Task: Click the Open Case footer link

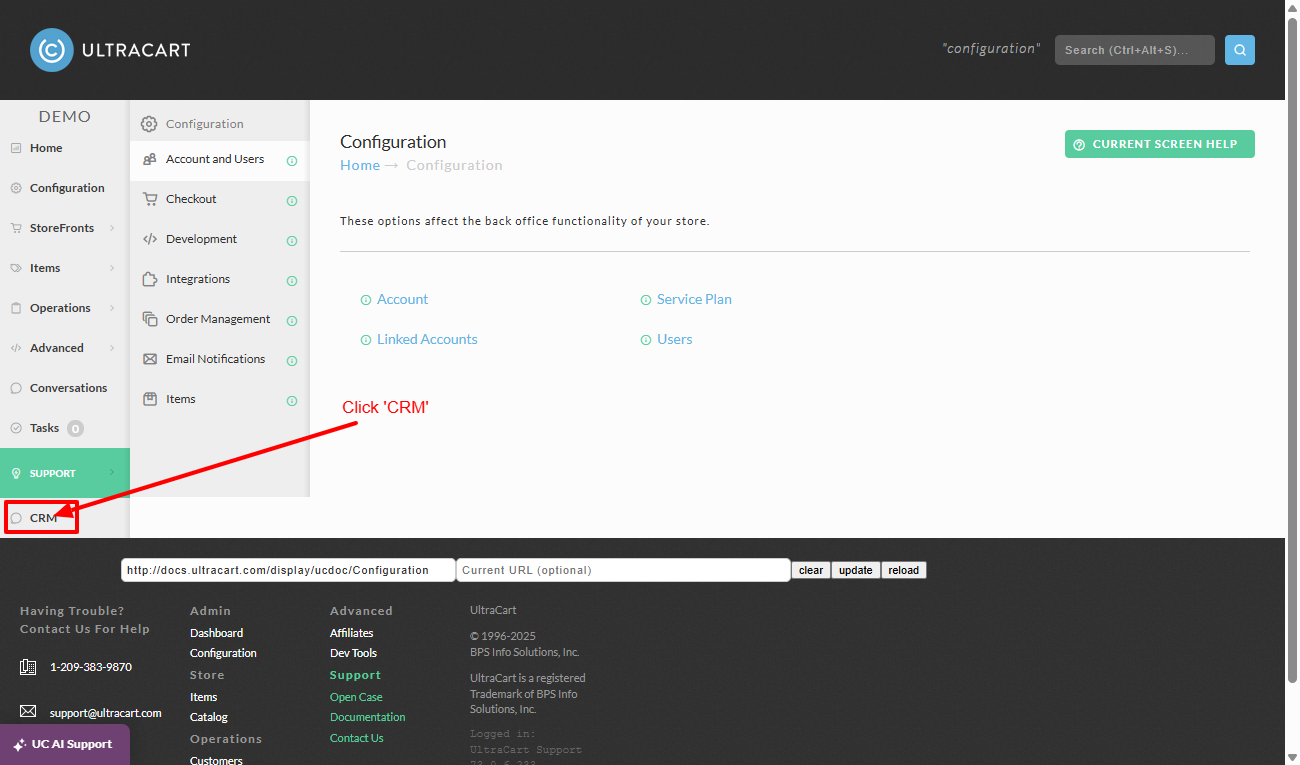Action: pyautogui.click(x=356, y=697)
